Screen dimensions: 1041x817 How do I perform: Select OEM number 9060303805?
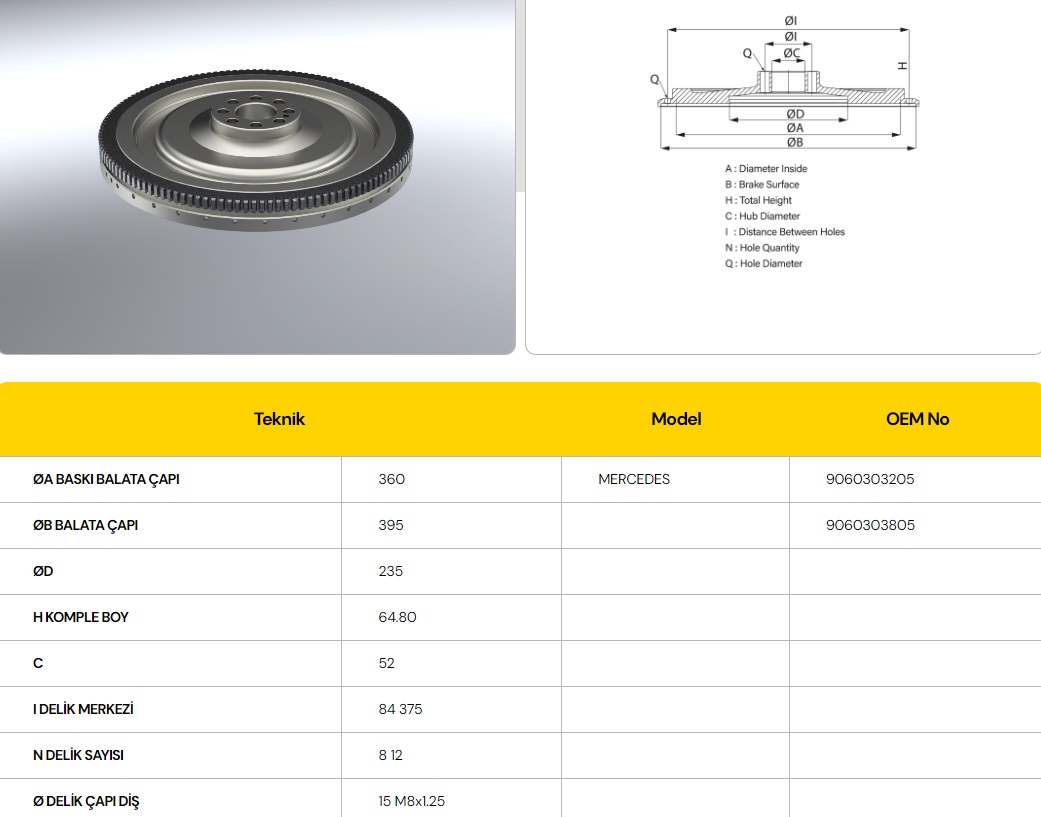[x=870, y=525]
